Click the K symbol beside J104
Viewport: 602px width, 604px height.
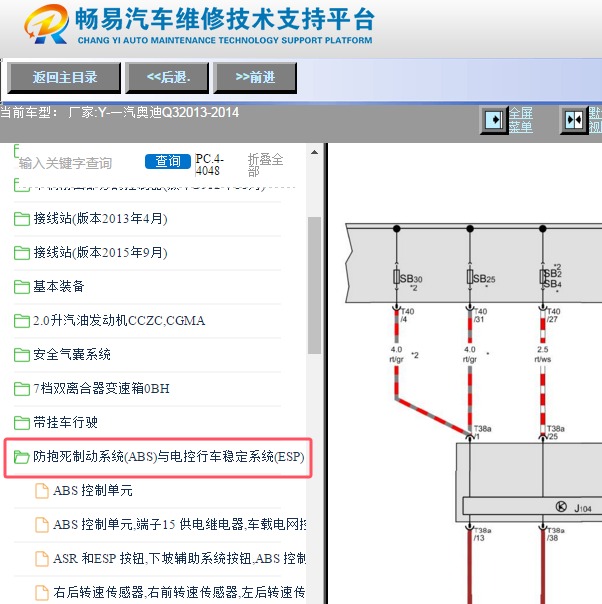click(561, 507)
